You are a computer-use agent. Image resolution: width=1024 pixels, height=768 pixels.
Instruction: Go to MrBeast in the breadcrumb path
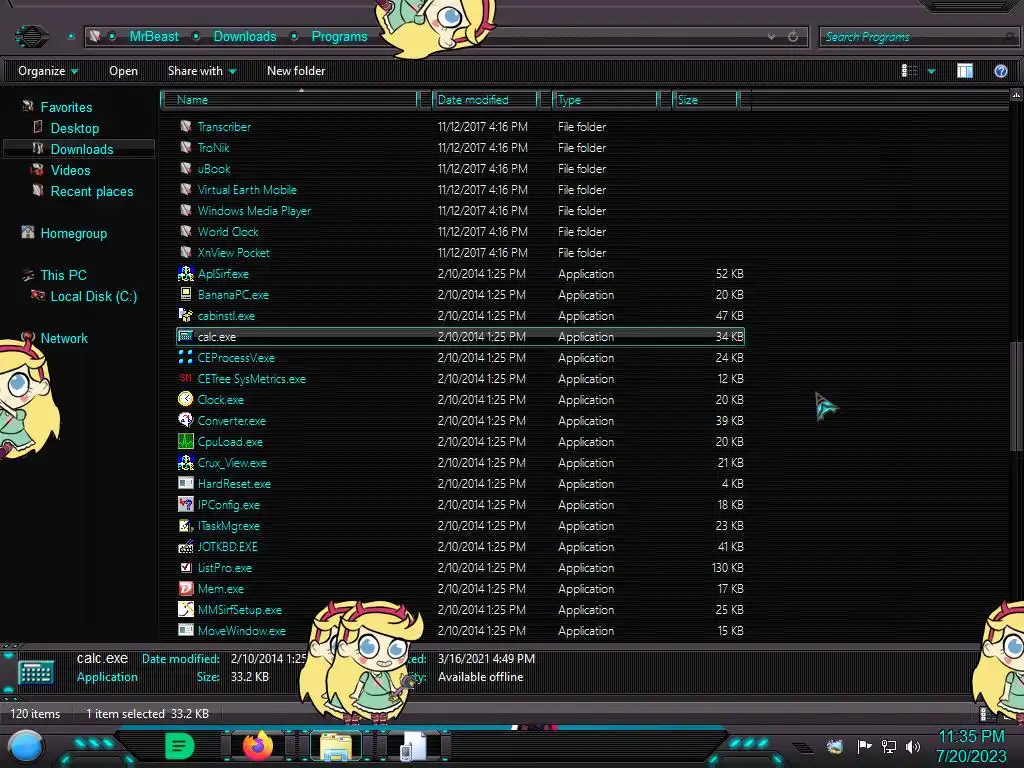point(153,37)
